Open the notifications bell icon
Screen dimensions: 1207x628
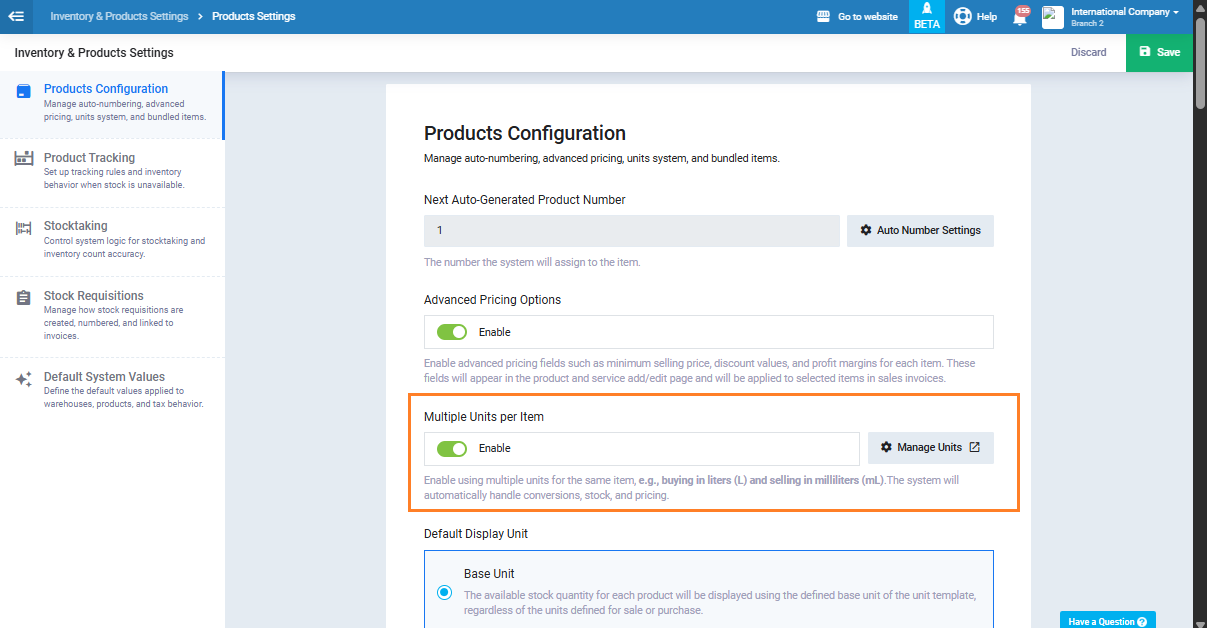[1019, 17]
